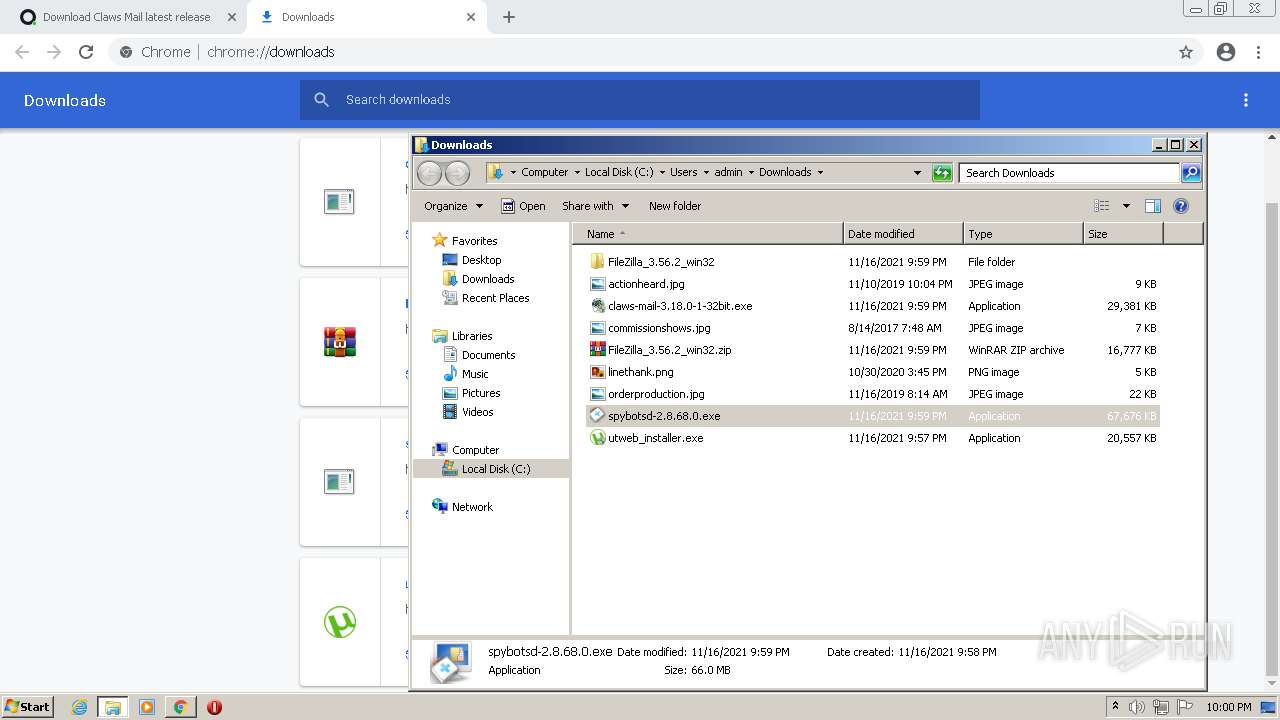The image size is (1280, 720).
Task: Open Explorer Help icon
Action: [1181, 206]
